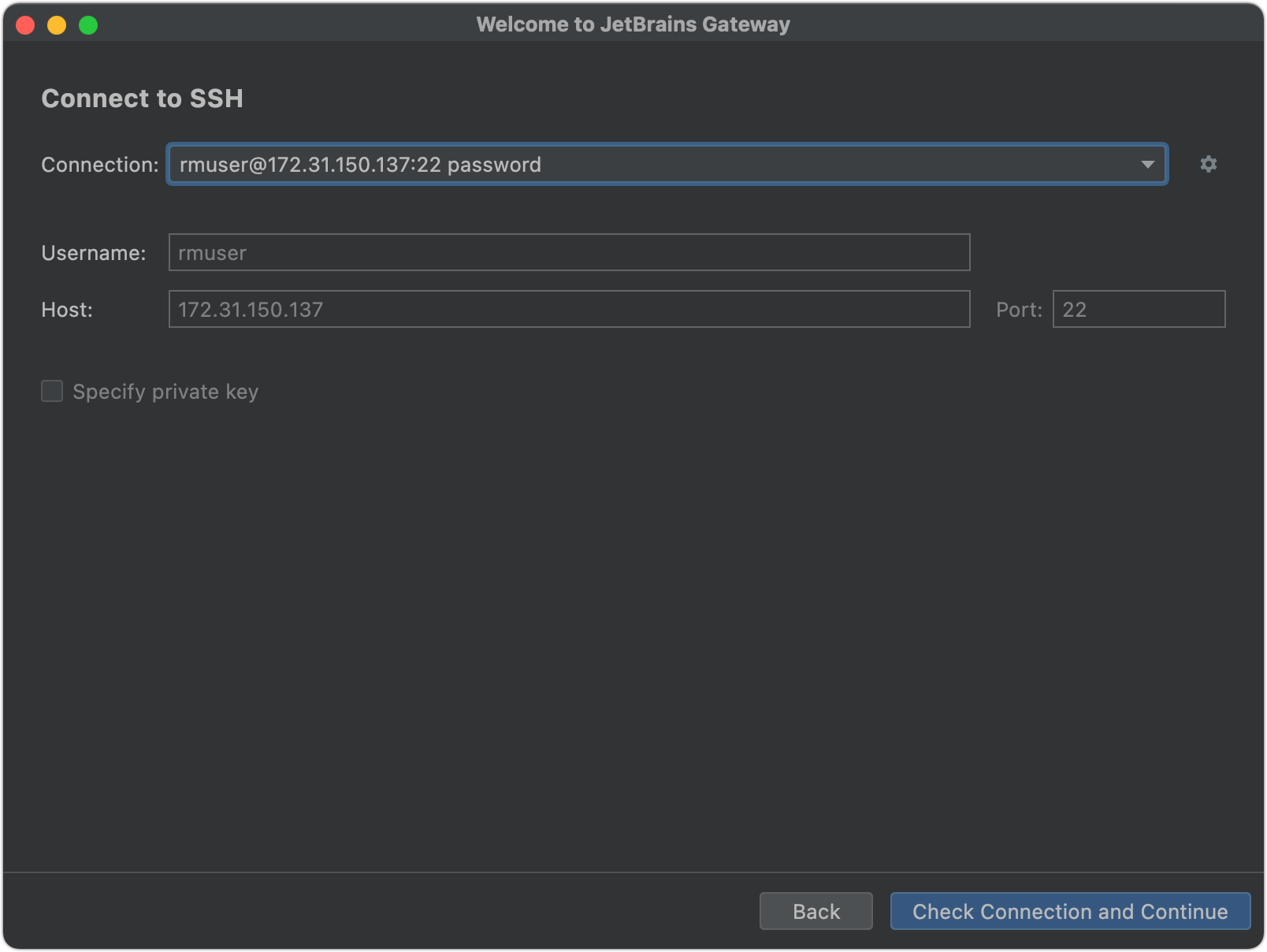Click the green zoom traffic light
Image resolution: width=1267 pixels, height=952 pixels.
[x=87, y=24]
